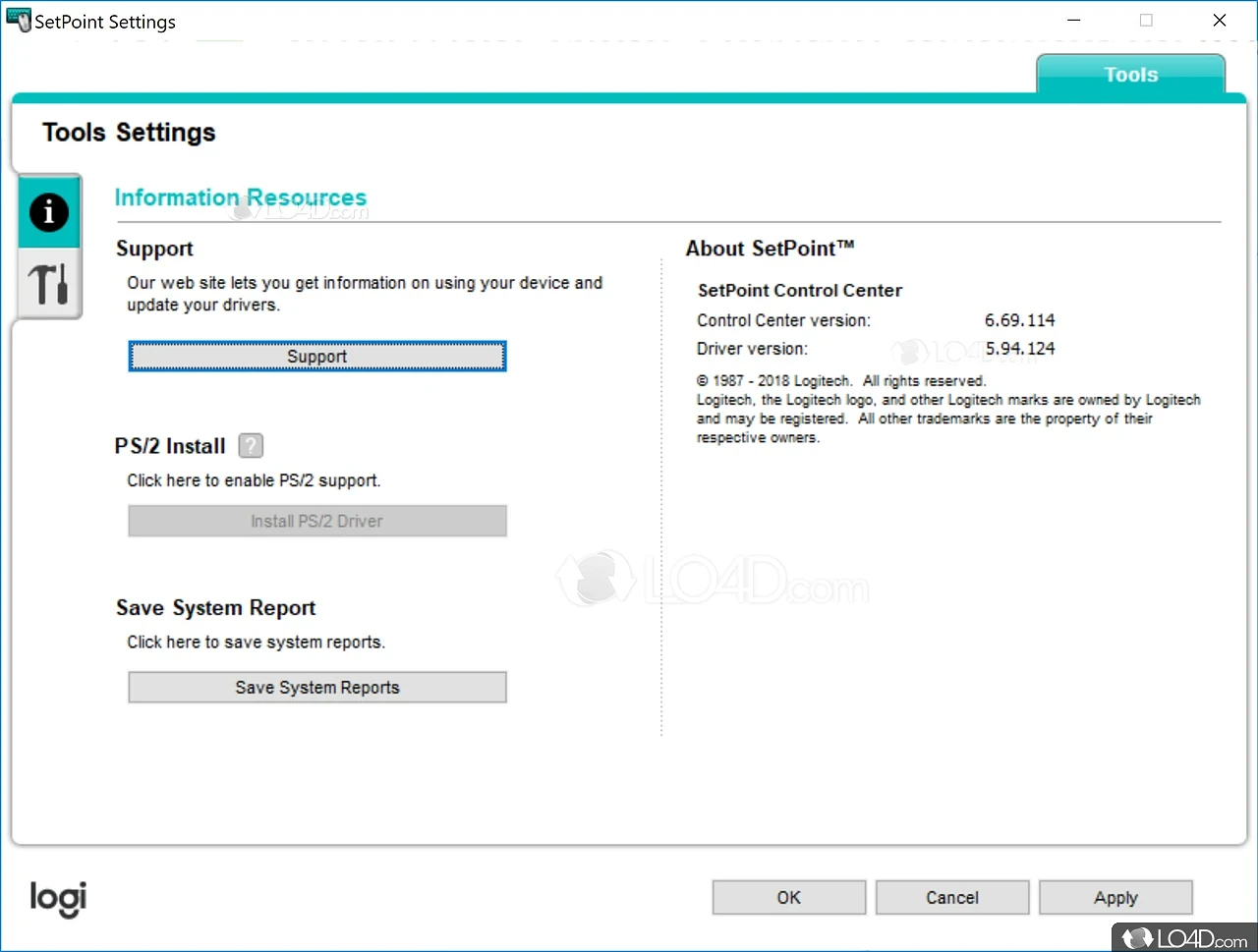Click the PS/2 Install heading

pyautogui.click(x=170, y=446)
